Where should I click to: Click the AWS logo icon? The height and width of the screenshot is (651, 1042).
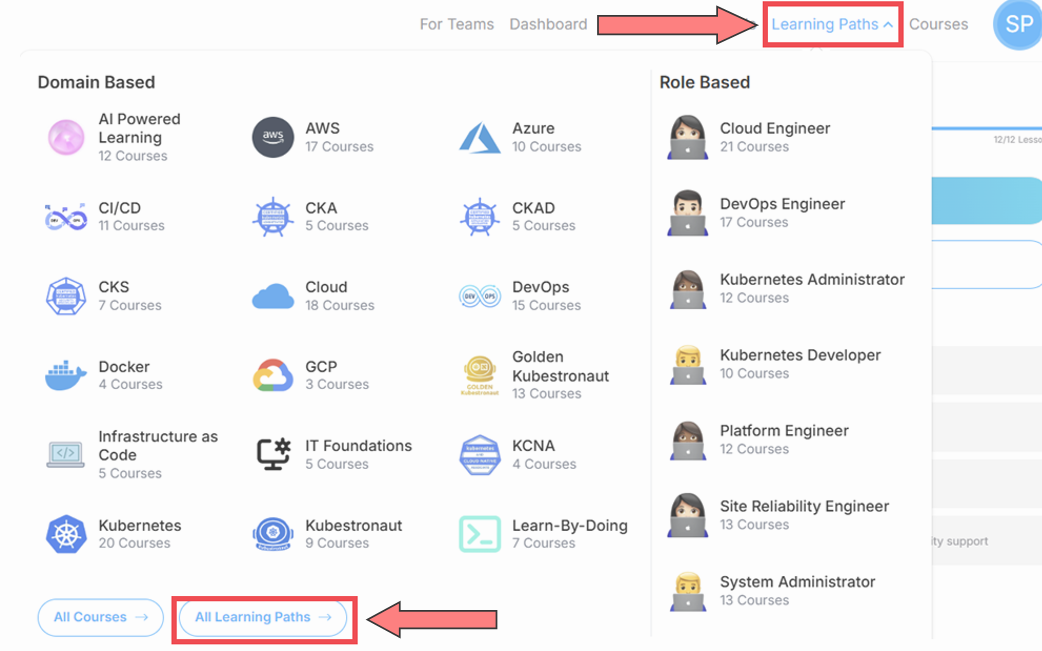pos(272,137)
